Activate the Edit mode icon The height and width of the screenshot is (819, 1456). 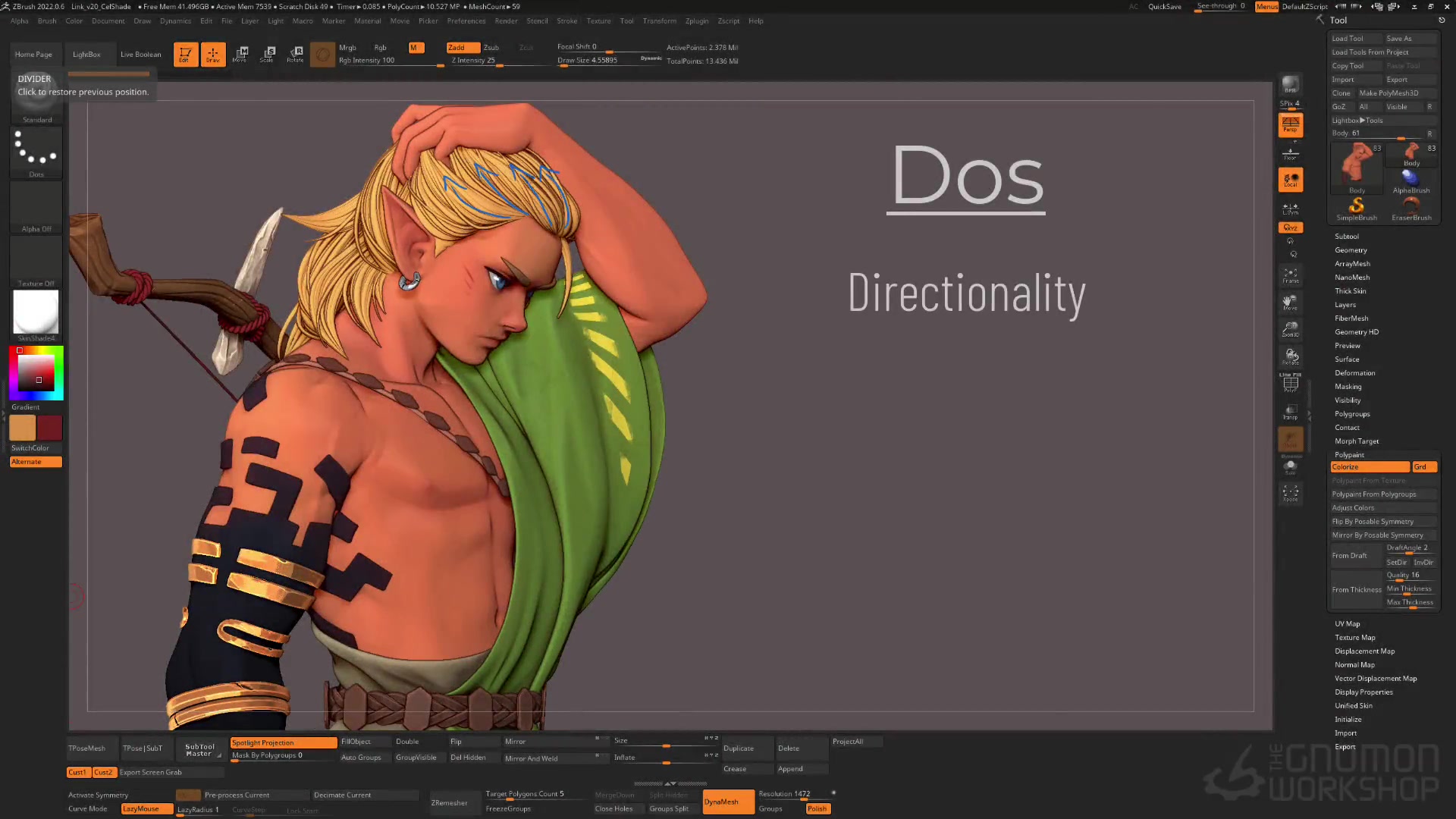[185, 54]
